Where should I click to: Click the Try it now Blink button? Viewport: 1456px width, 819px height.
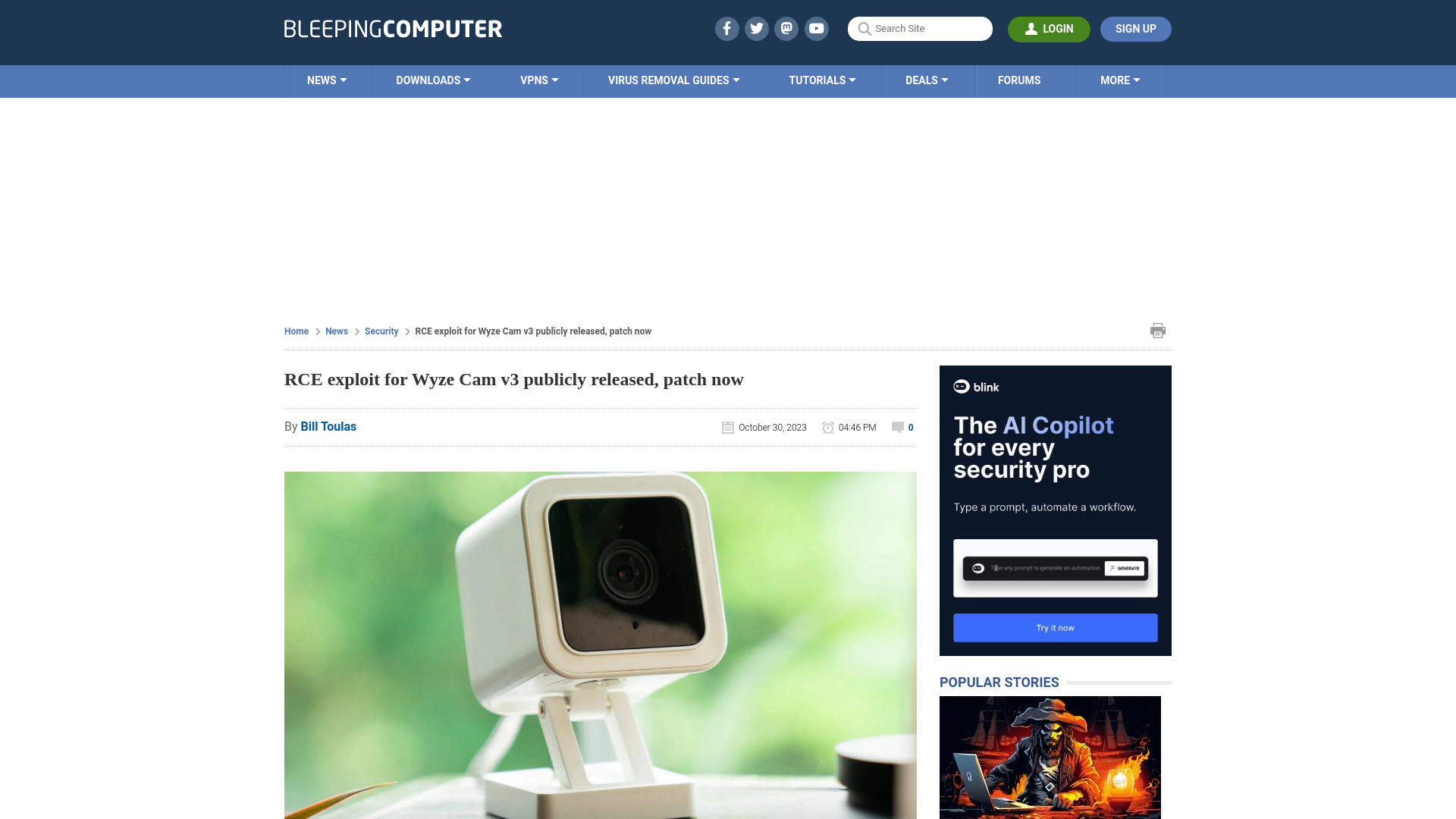(x=1055, y=627)
